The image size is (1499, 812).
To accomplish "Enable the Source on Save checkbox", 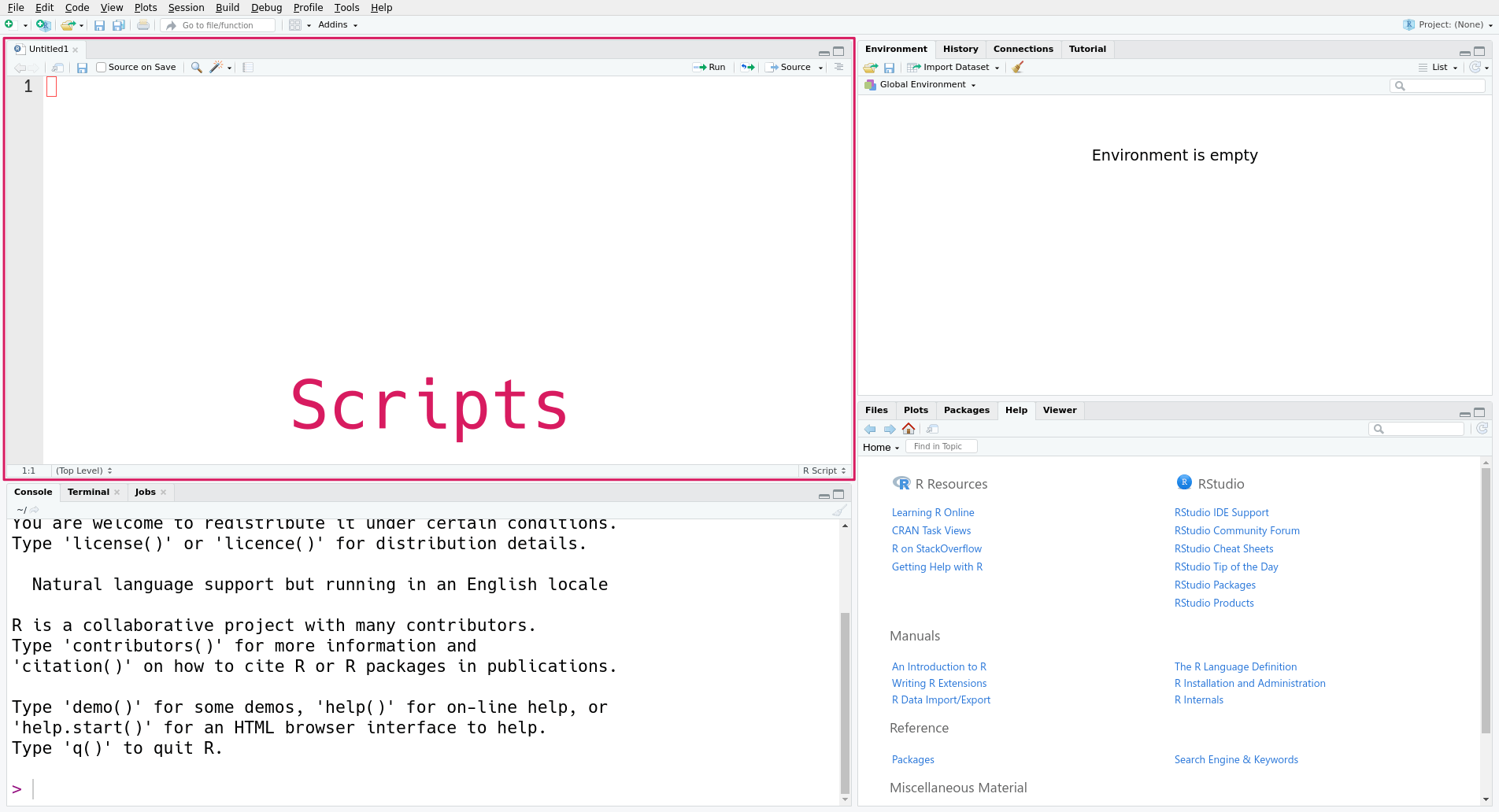I will [x=102, y=68].
